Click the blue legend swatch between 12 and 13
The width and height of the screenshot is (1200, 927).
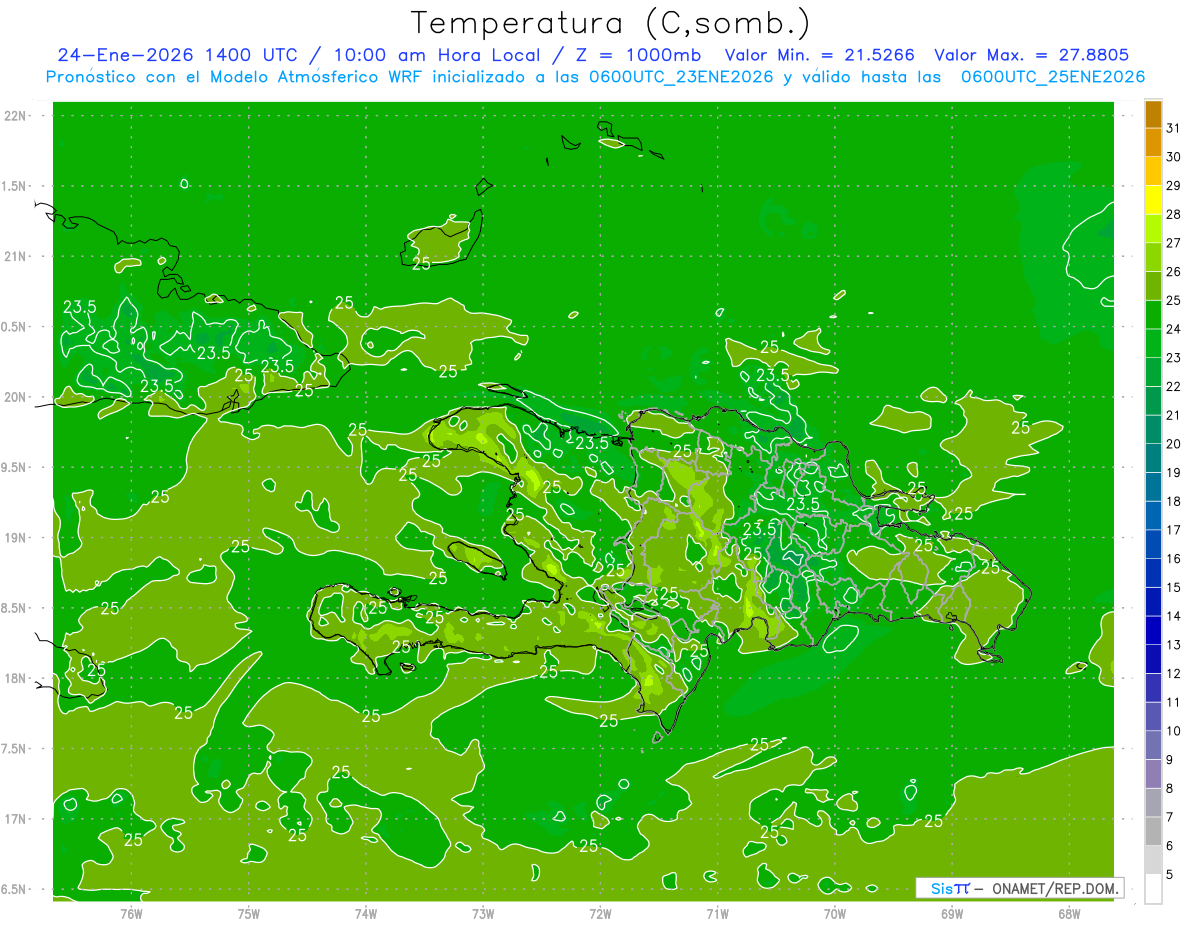click(x=1153, y=659)
